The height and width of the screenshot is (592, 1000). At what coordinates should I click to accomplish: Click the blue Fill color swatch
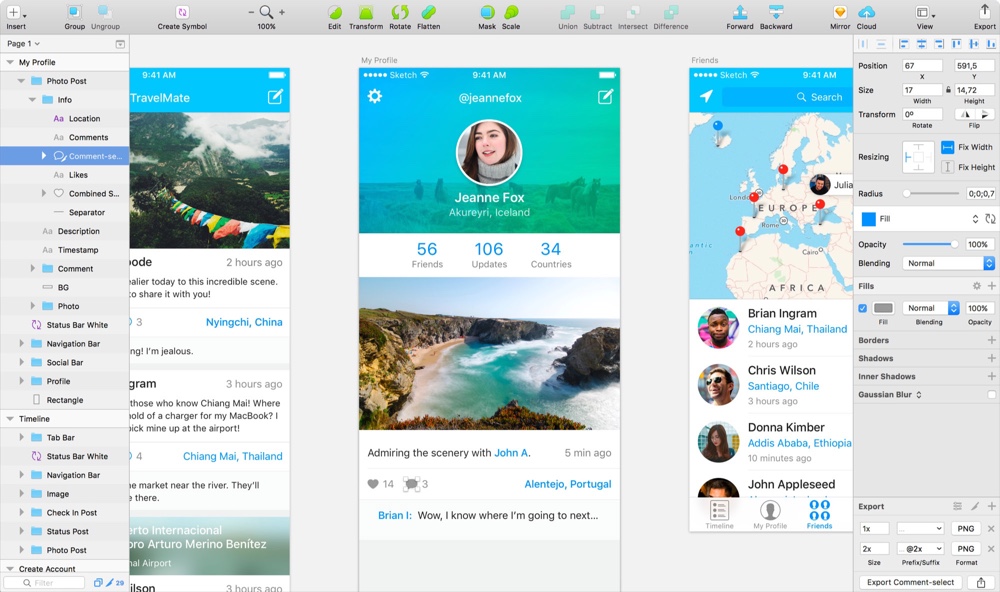click(x=870, y=218)
